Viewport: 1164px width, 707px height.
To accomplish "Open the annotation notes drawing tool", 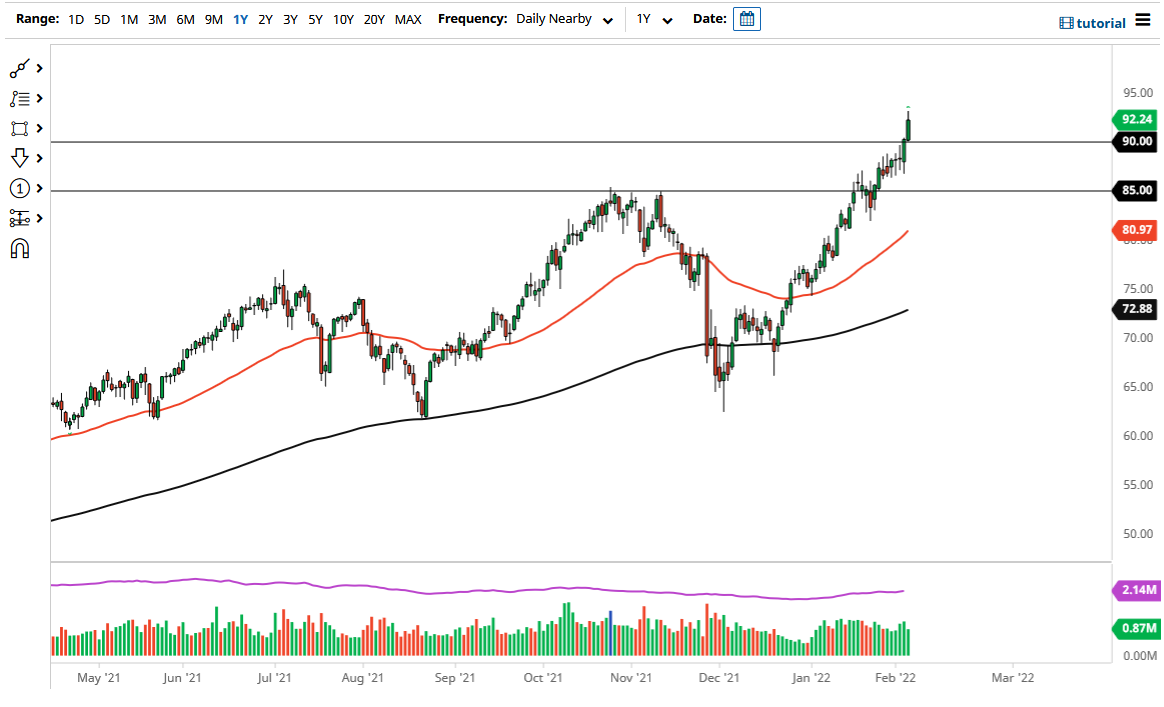I will pyautogui.click(x=20, y=98).
